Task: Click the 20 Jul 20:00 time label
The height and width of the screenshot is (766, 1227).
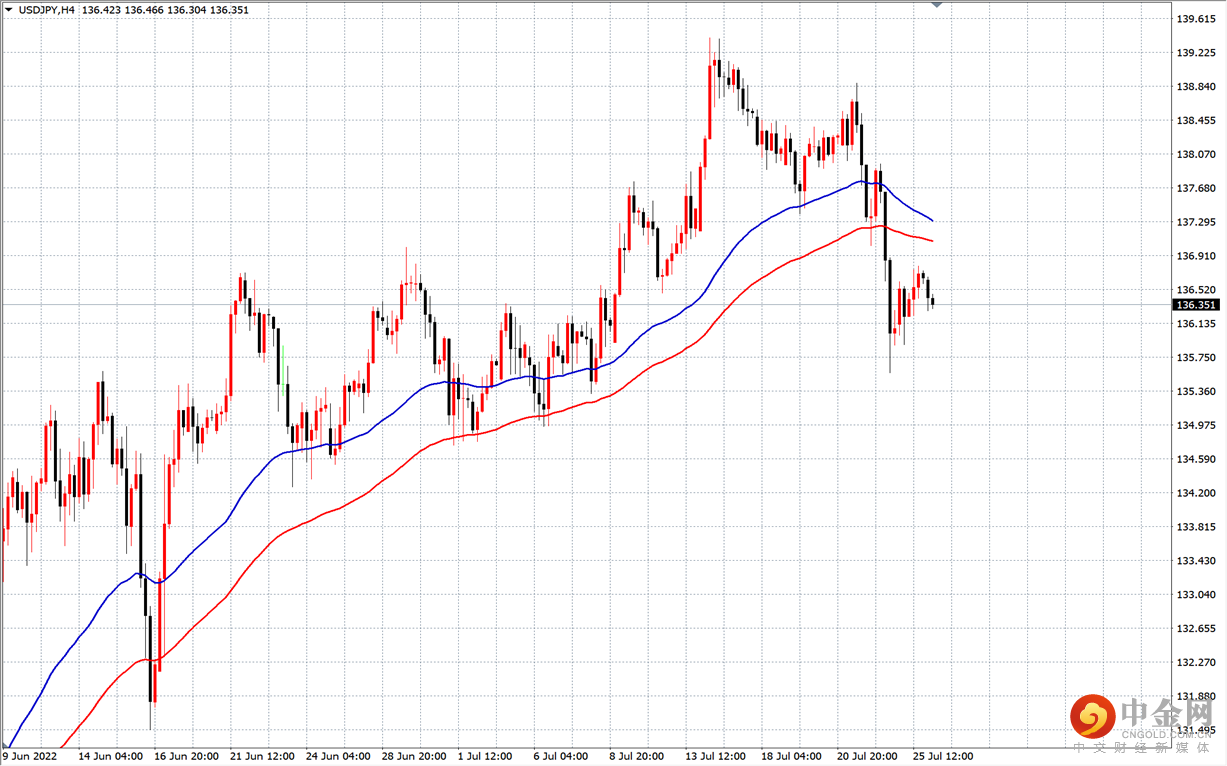Action: 868,757
